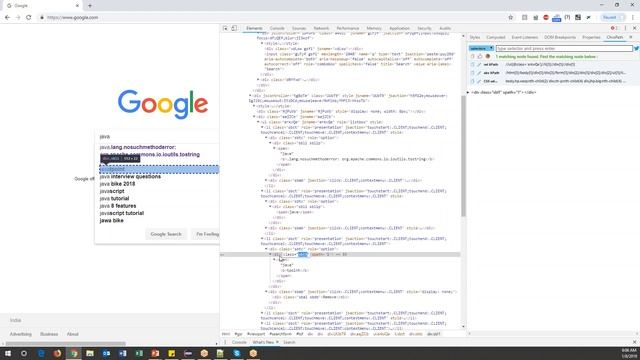This screenshot has width=640, height=360.
Task: Open DevTools customize three-dot menu
Action: tap(625, 28)
